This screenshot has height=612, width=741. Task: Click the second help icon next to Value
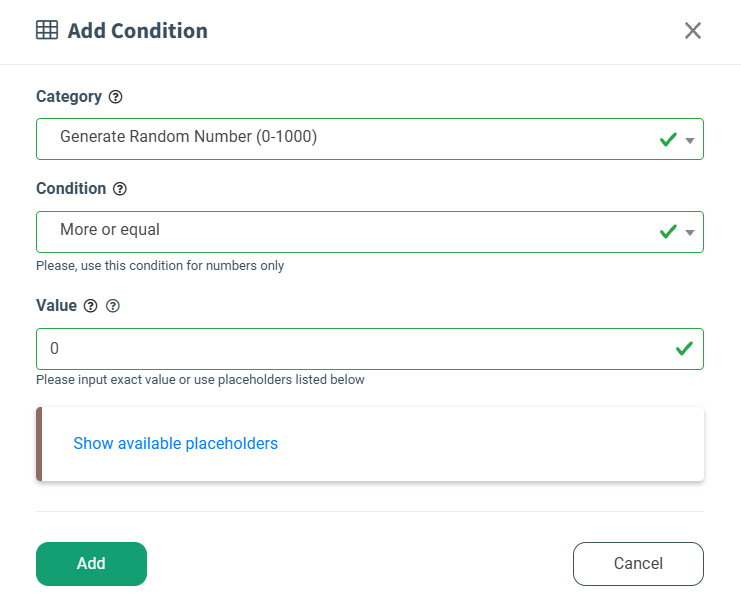(x=113, y=307)
